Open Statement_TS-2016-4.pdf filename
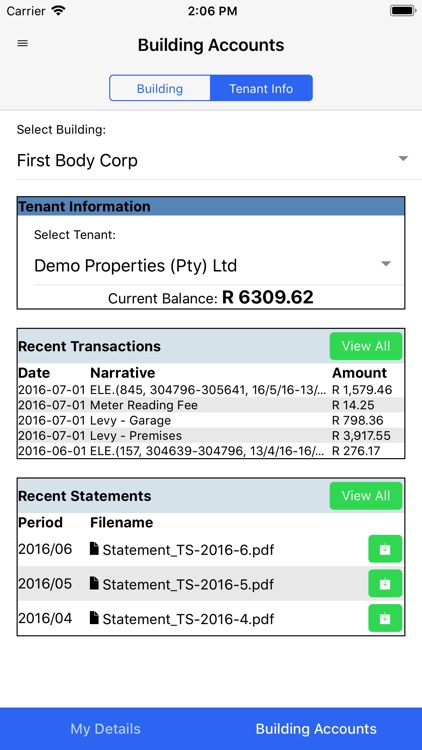The image size is (422, 750). (x=188, y=619)
